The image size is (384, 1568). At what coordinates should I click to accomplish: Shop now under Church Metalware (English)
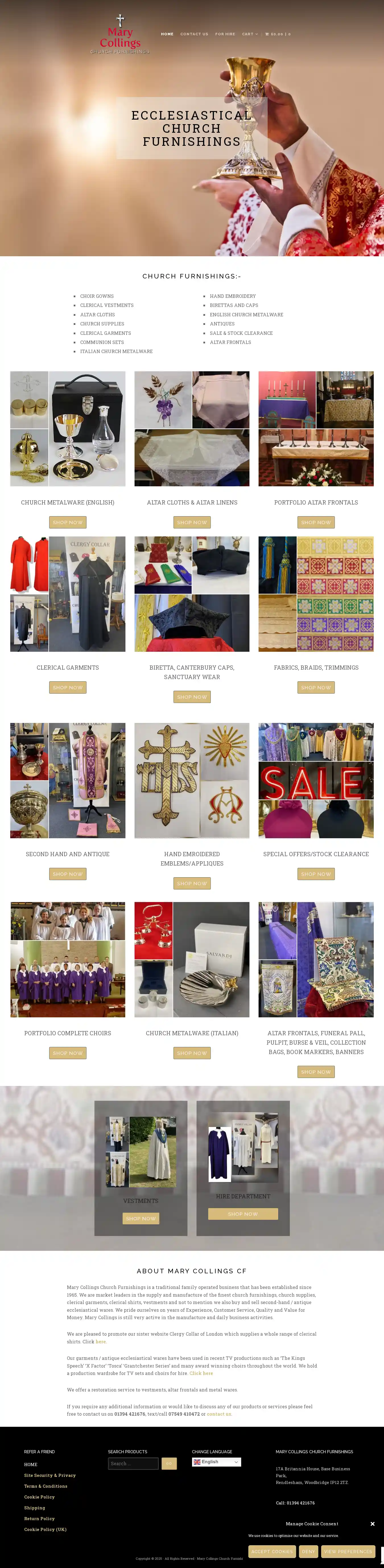(x=67, y=522)
